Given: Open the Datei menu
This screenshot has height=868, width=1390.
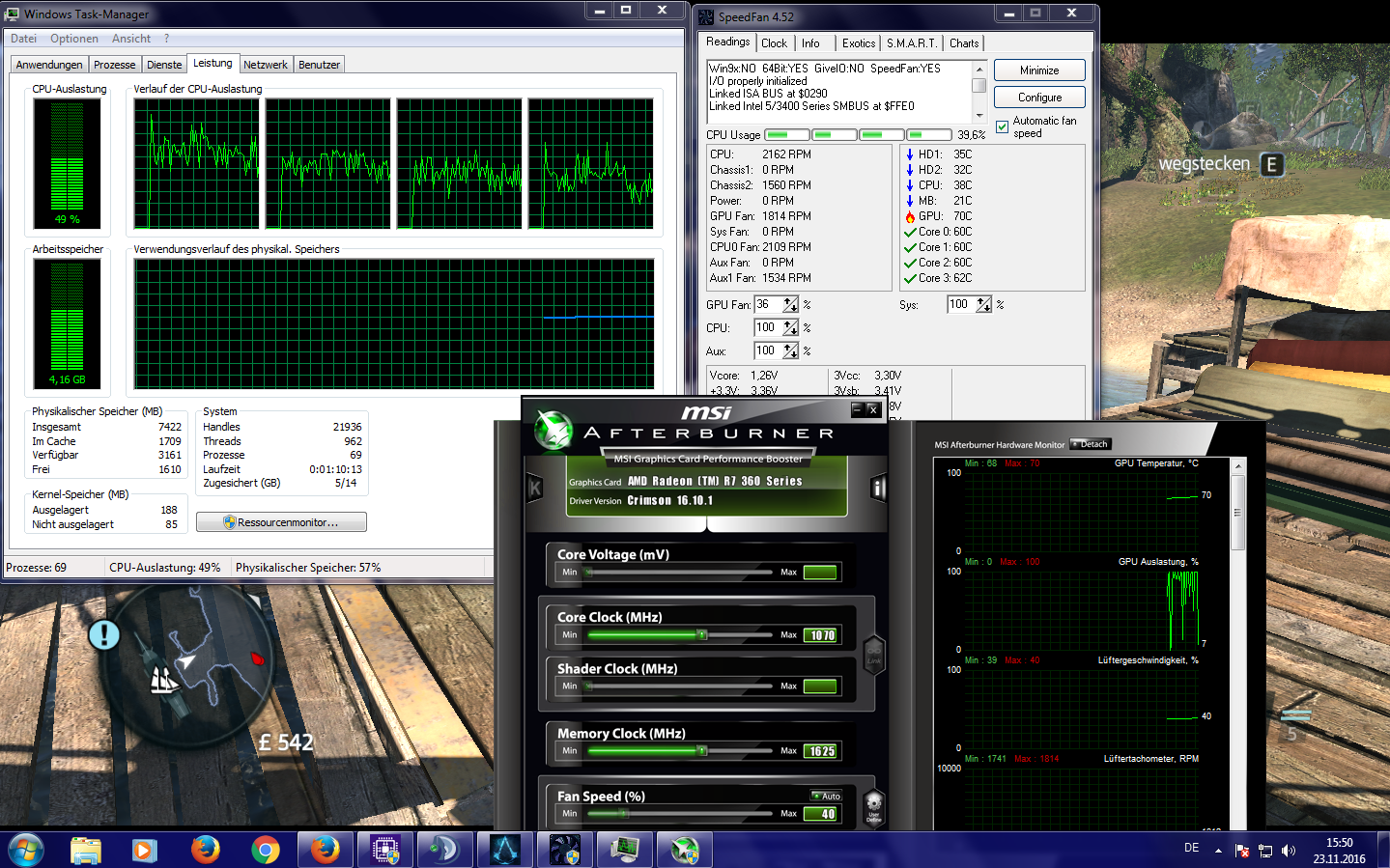Looking at the screenshot, I should [x=23, y=39].
